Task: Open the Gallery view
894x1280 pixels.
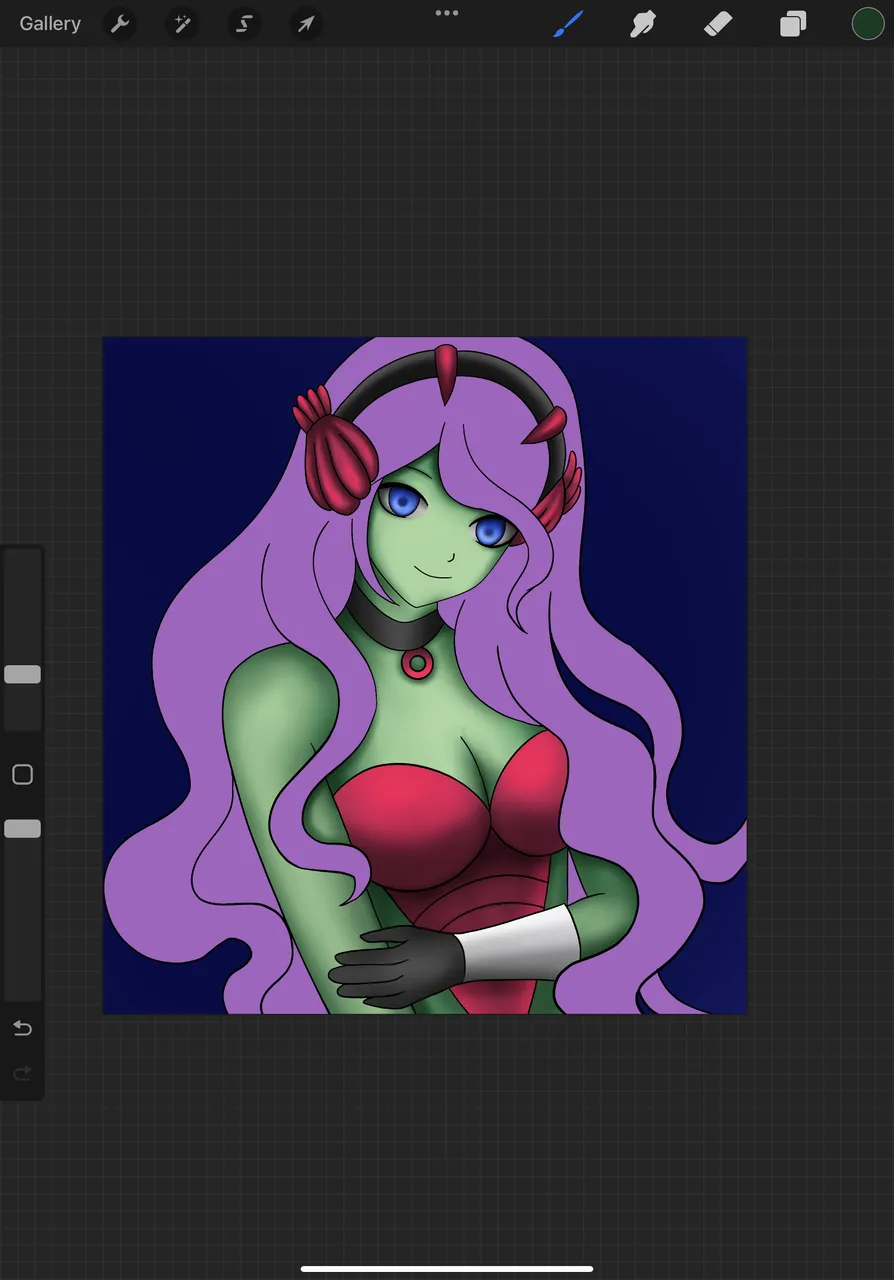Action: [50, 24]
